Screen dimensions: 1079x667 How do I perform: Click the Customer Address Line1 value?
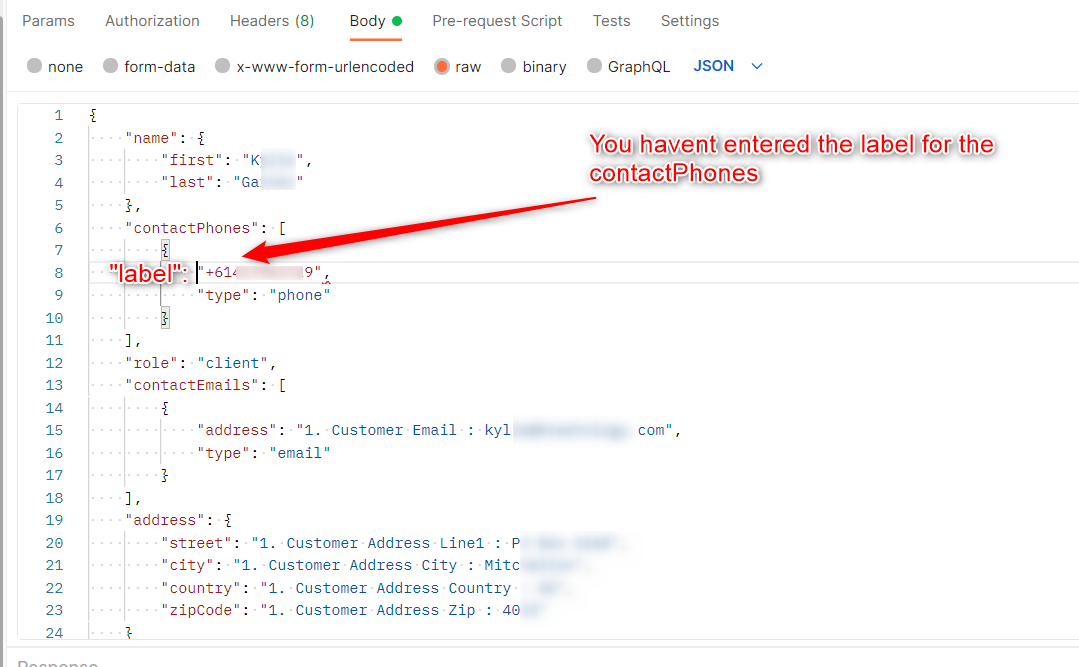tap(435, 543)
